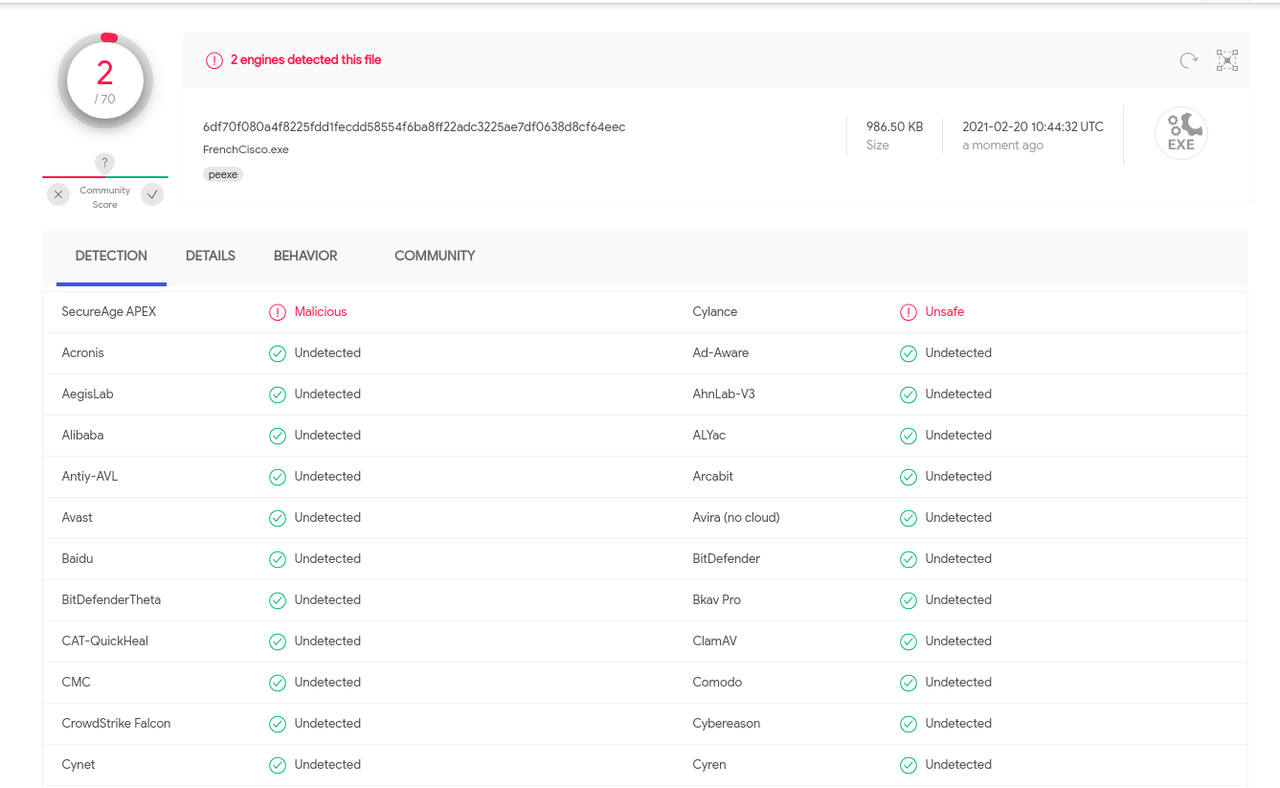Click the Undetected result for CrowdStrike Falcon
Screen dimensions: 1280x788
[x=328, y=723]
